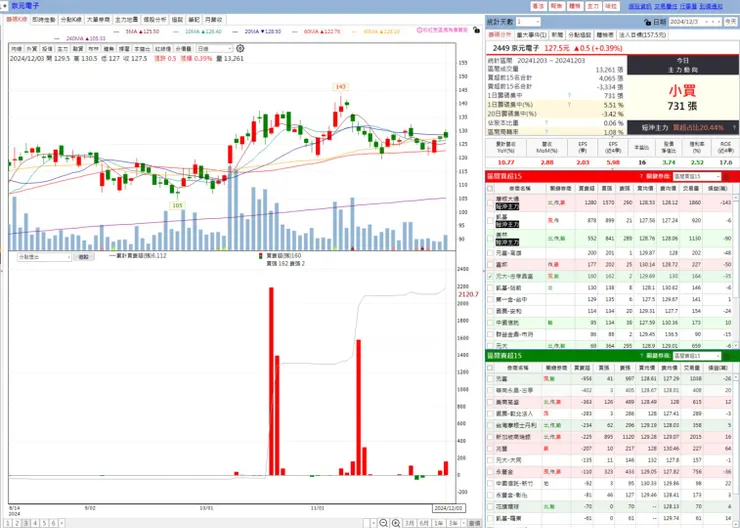The height and width of the screenshot is (528, 740).
Task: Click the red 主力 button in the top bar
Action: pyautogui.click(x=593, y=6)
